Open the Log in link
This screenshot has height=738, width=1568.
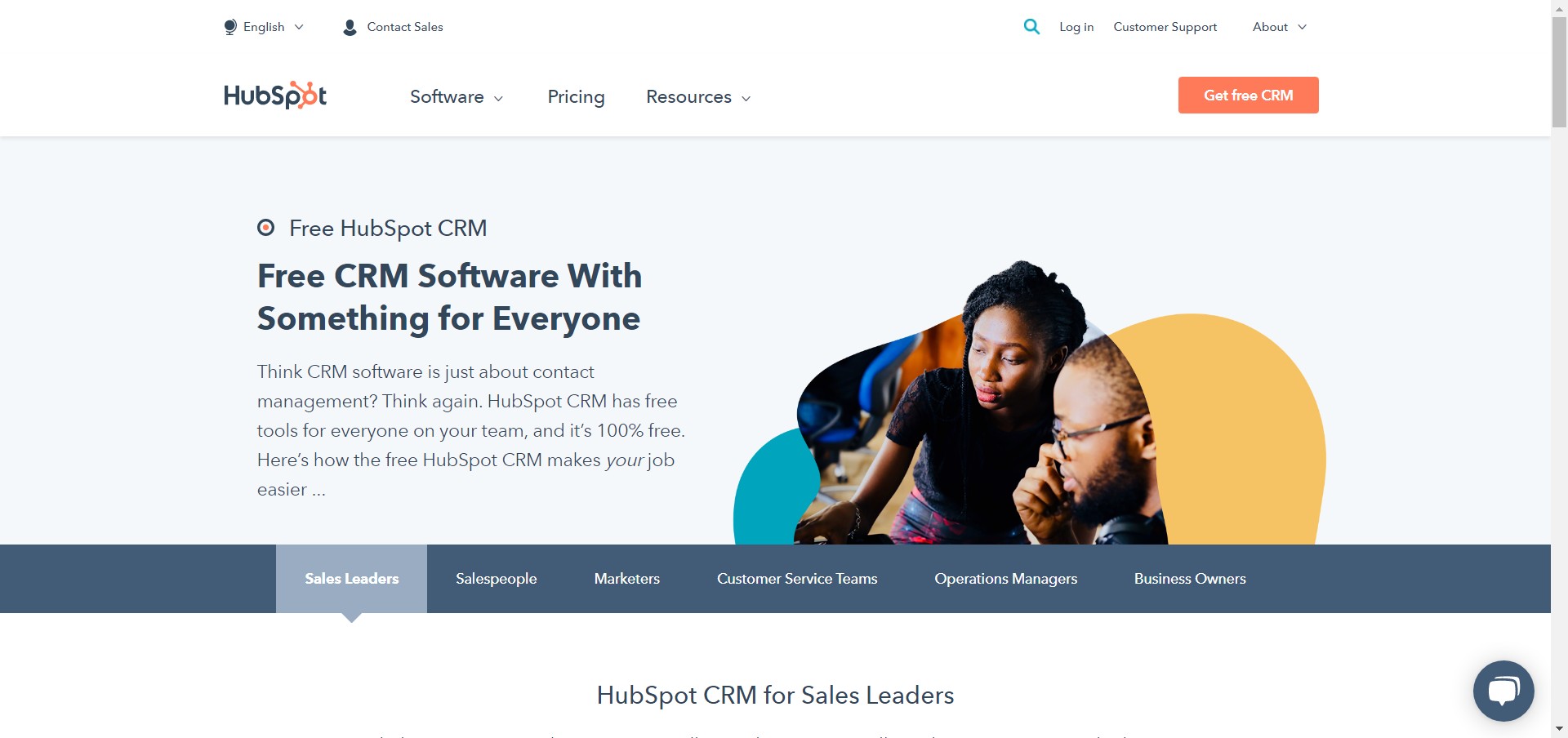pos(1076,27)
